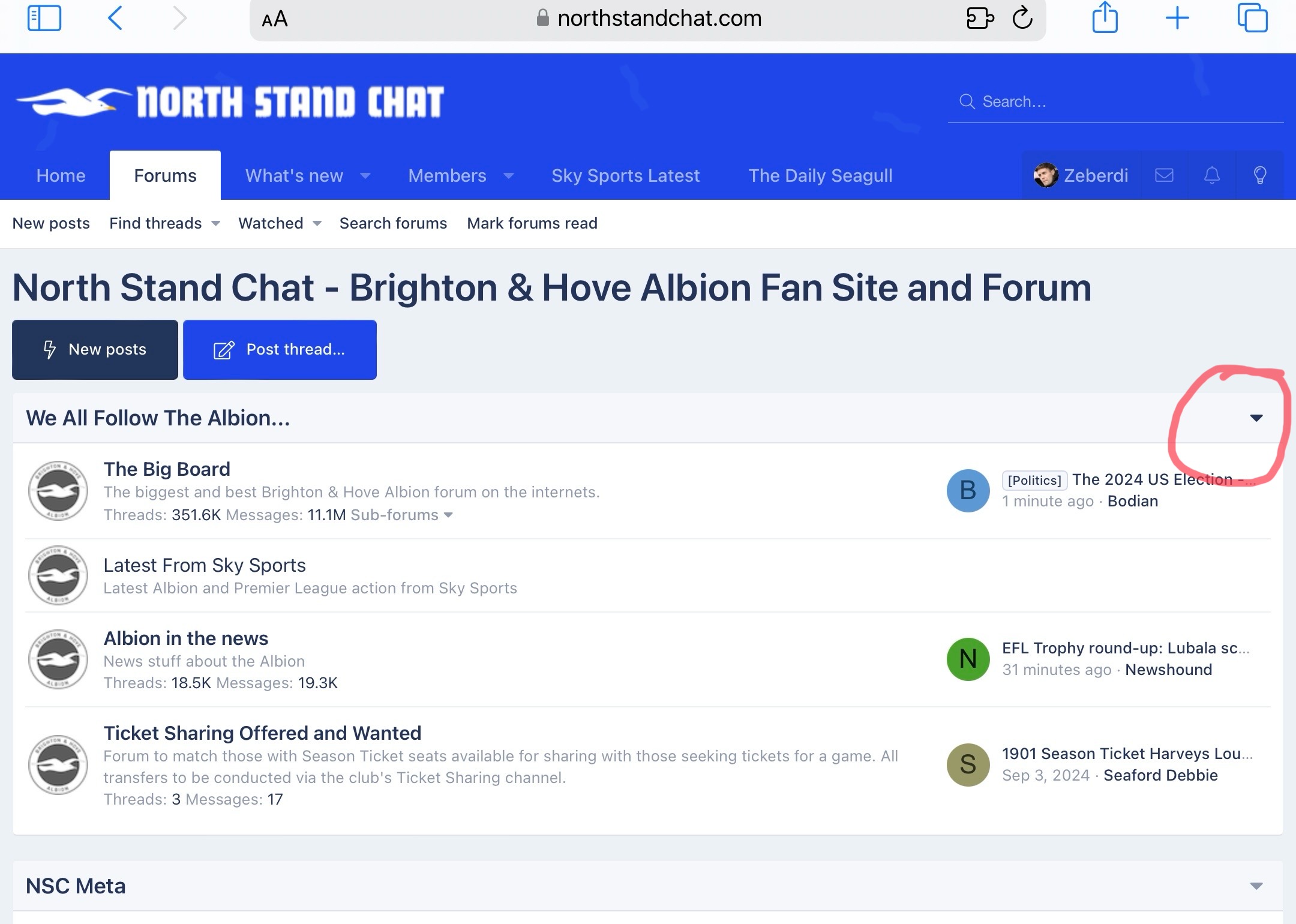Switch to Sky Sports Latest tab
This screenshot has width=1296, height=924.
(625, 175)
